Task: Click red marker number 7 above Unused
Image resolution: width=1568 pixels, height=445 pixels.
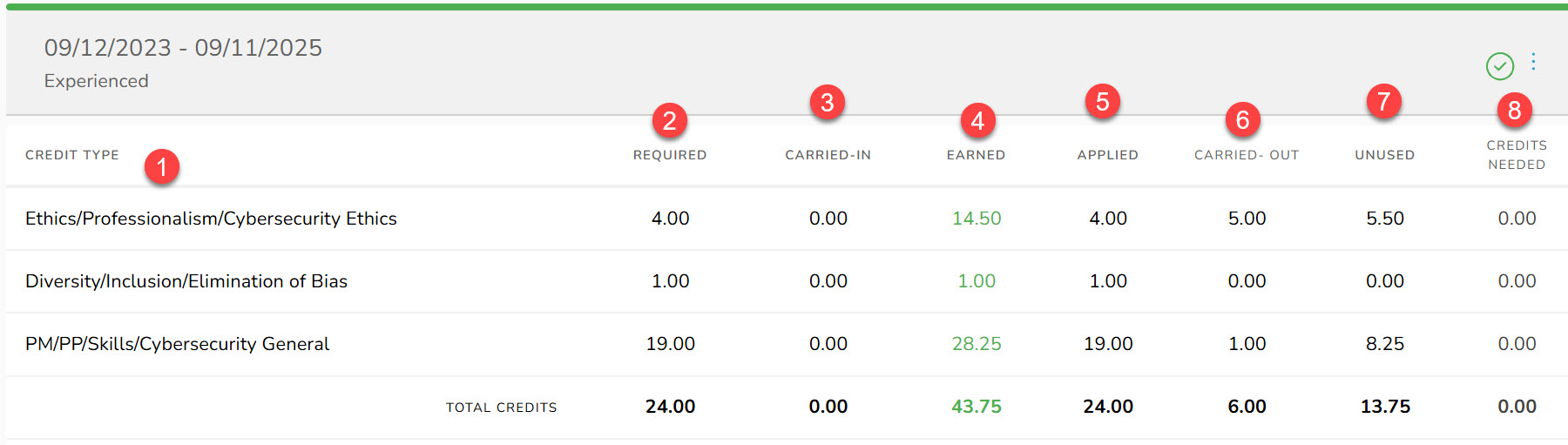Action: coord(1383,102)
